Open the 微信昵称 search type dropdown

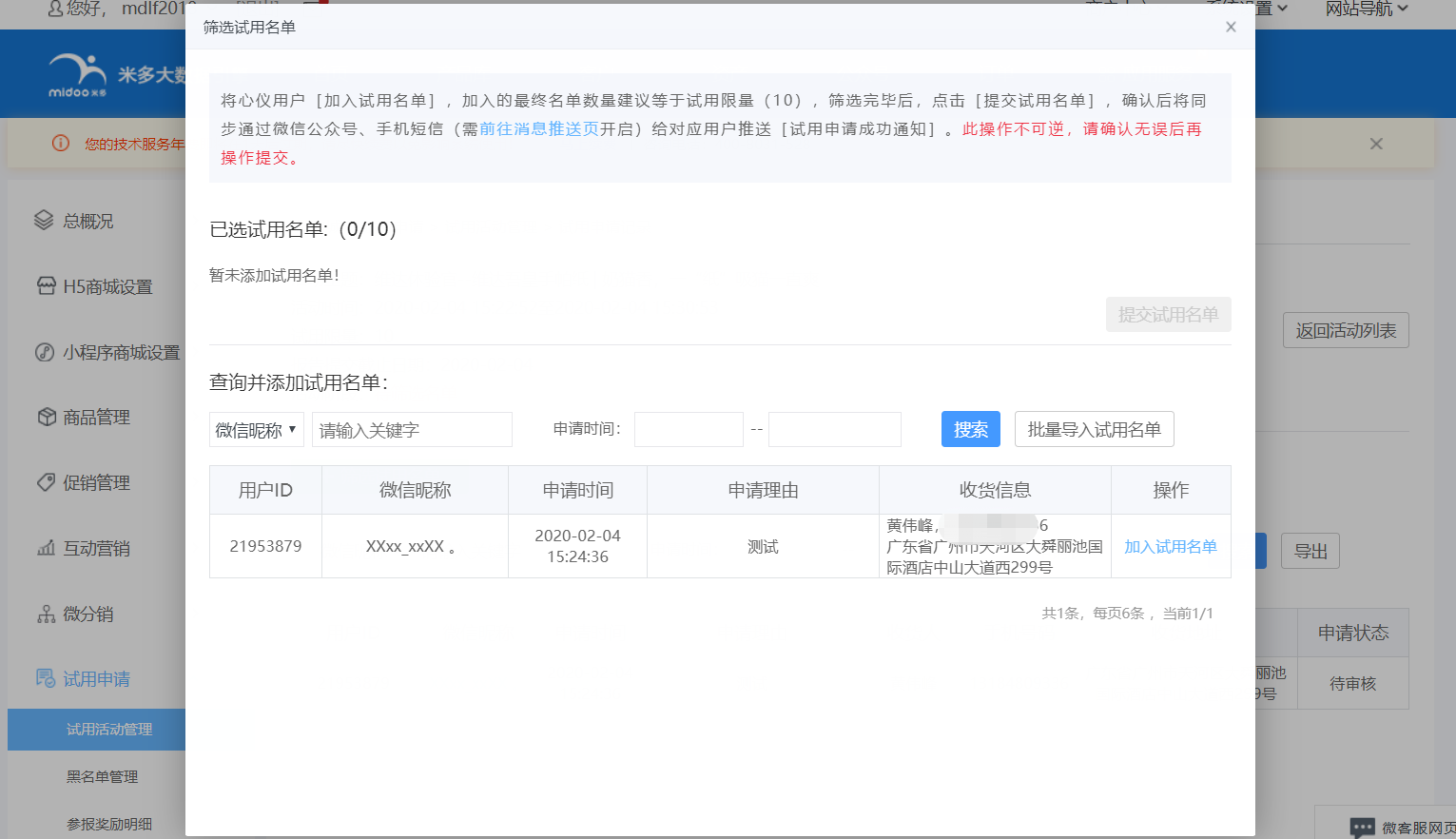(x=257, y=430)
